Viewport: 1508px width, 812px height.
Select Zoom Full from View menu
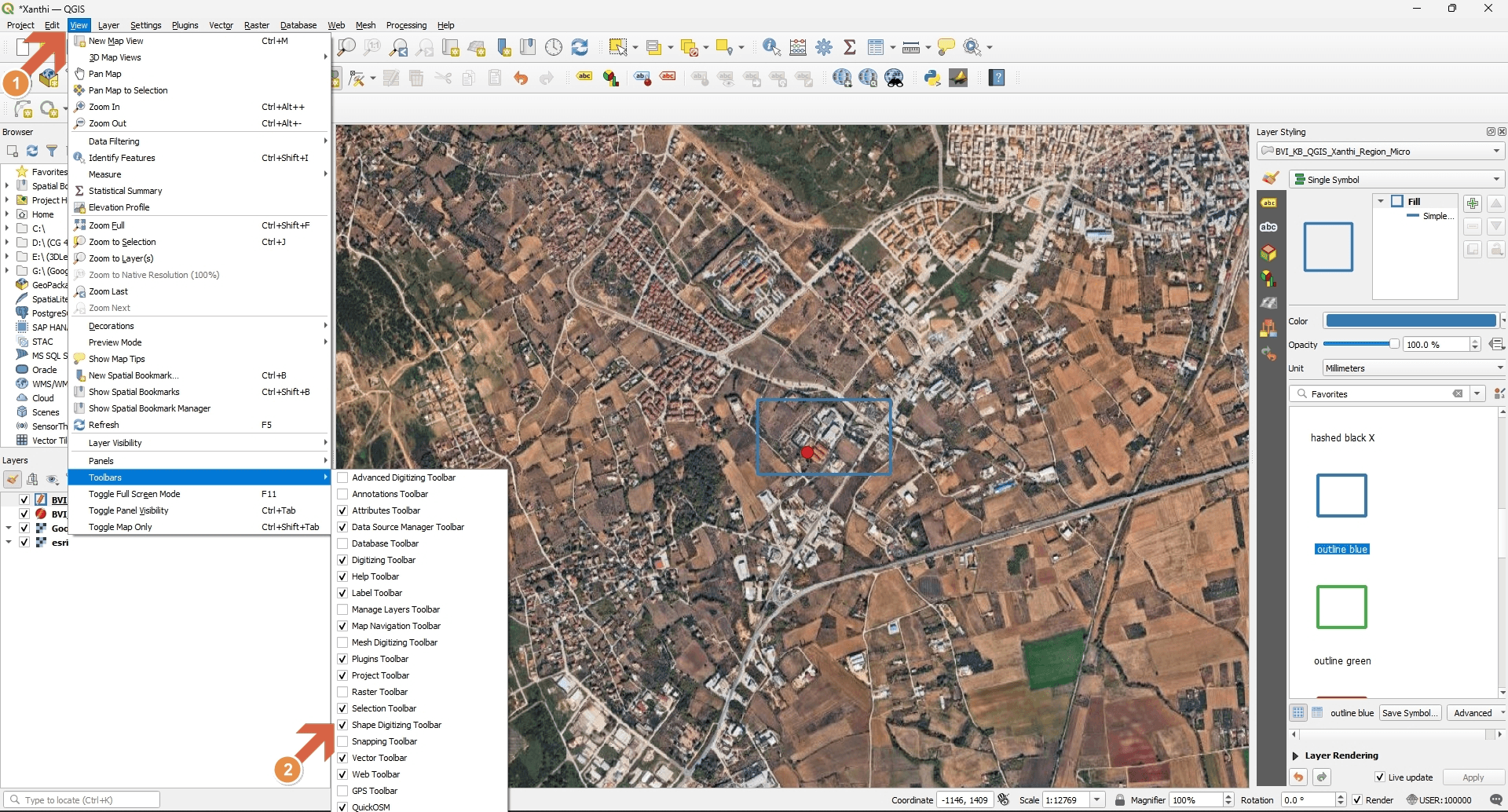(199, 225)
